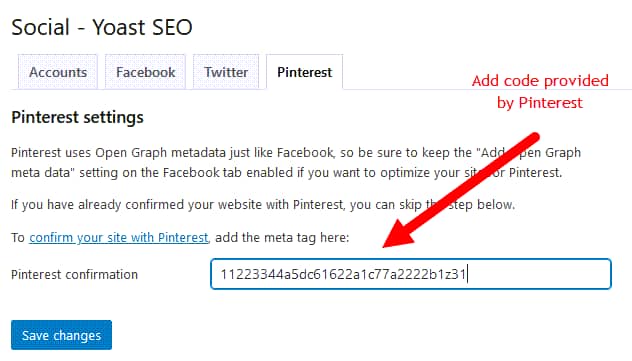Click empty area inside confirmation field's right side
This screenshot has width=632, height=361.
coord(538,274)
